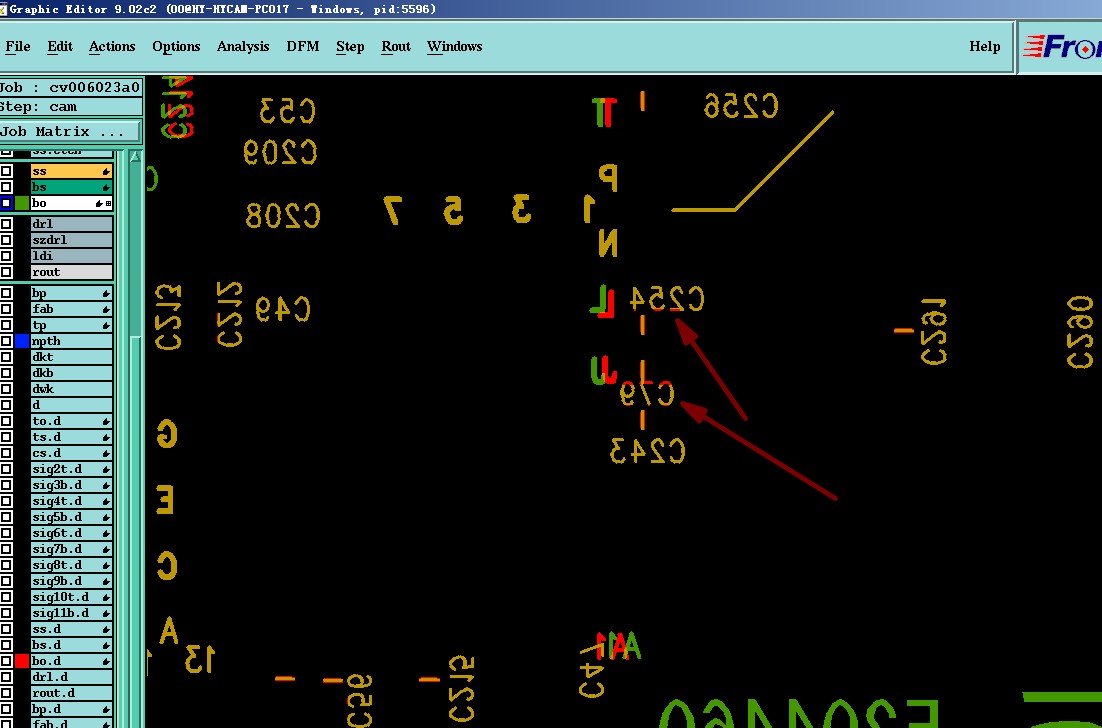The height and width of the screenshot is (728, 1102).
Task: Open the Step menu
Action: coord(349,46)
